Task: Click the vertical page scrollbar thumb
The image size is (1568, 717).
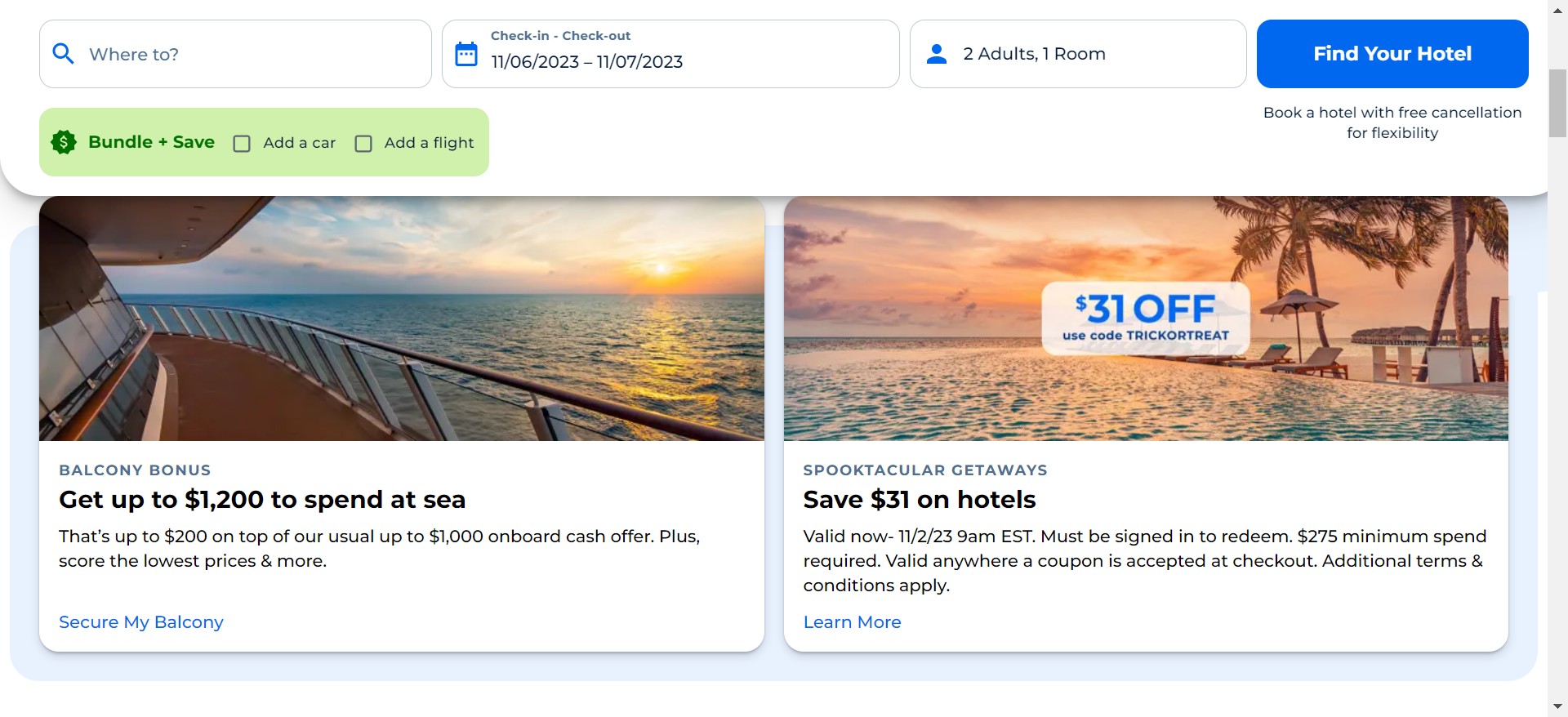Action: [x=1557, y=104]
